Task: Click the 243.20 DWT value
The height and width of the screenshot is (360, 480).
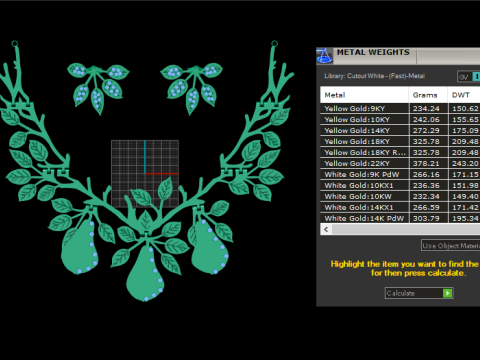Action: 465,163
